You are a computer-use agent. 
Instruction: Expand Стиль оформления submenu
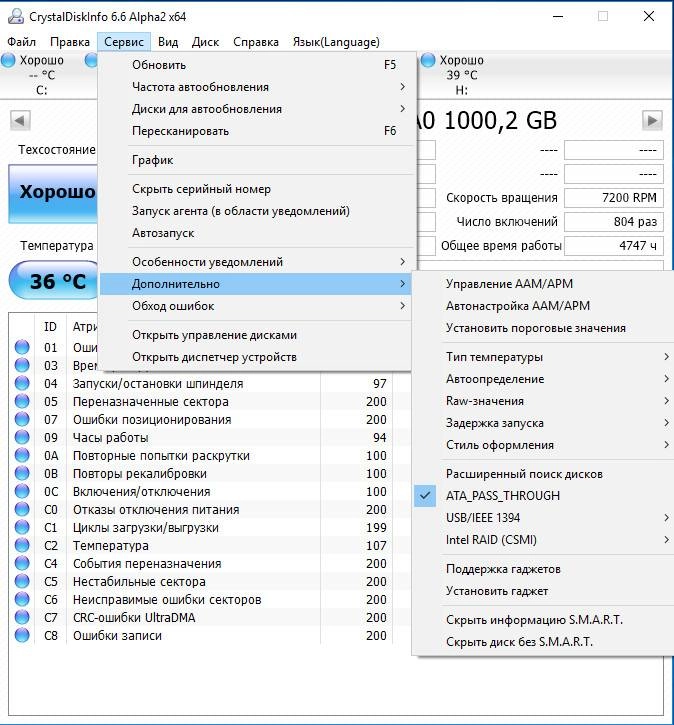[x=544, y=445]
